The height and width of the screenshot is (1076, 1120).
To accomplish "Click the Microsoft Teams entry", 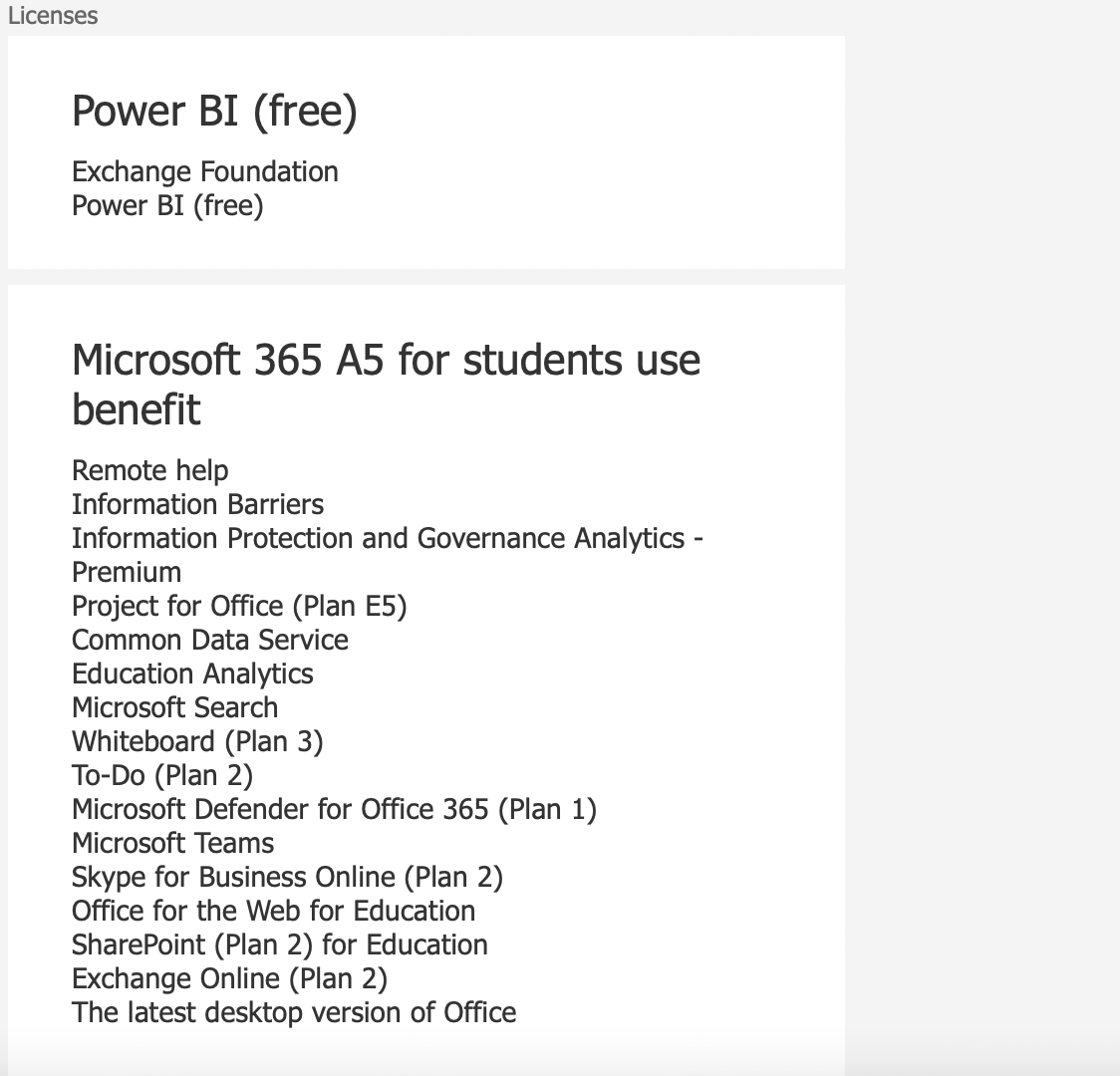I will tap(172, 844).
